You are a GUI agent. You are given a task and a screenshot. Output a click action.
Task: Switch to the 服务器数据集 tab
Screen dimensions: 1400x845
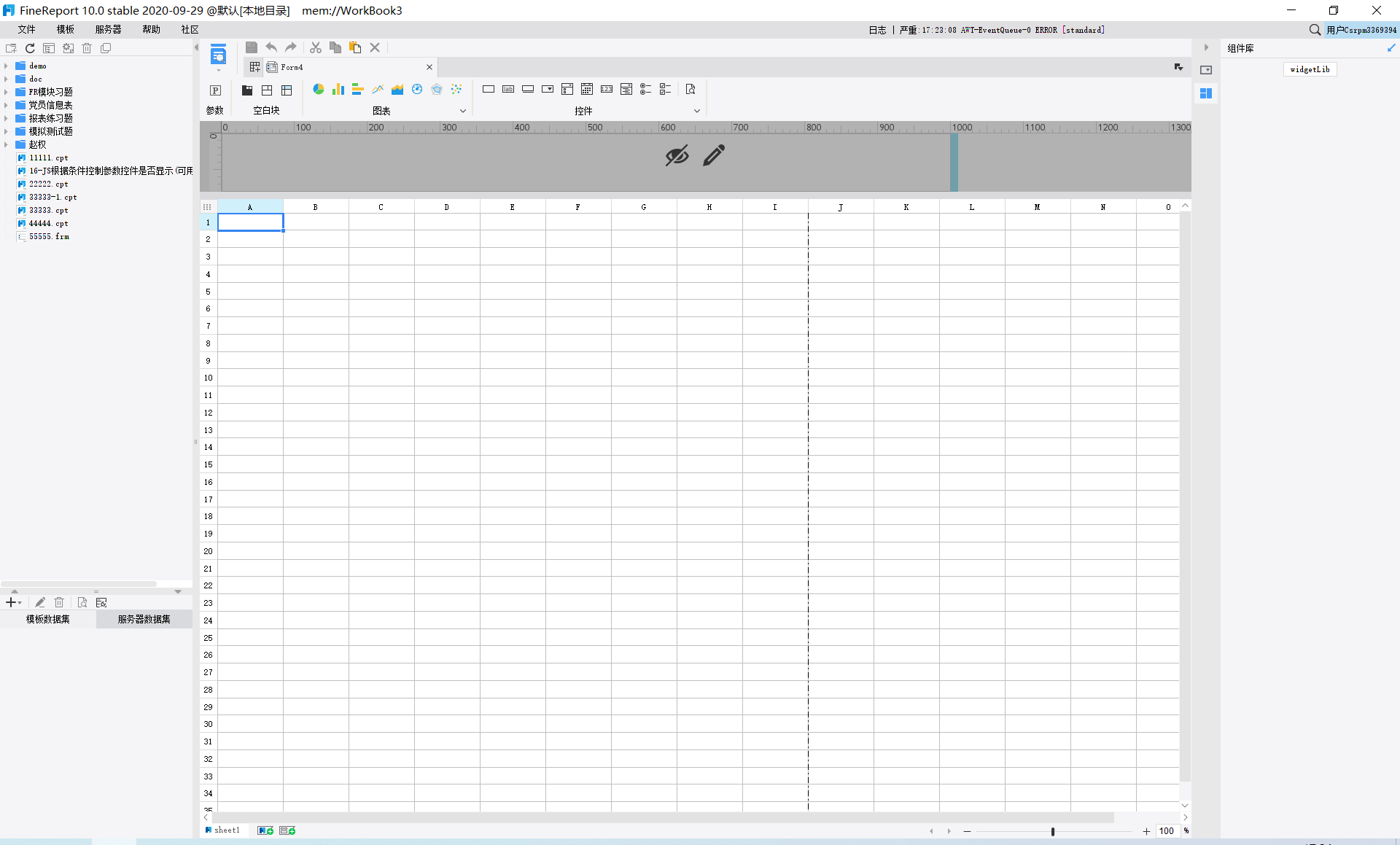point(144,619)
